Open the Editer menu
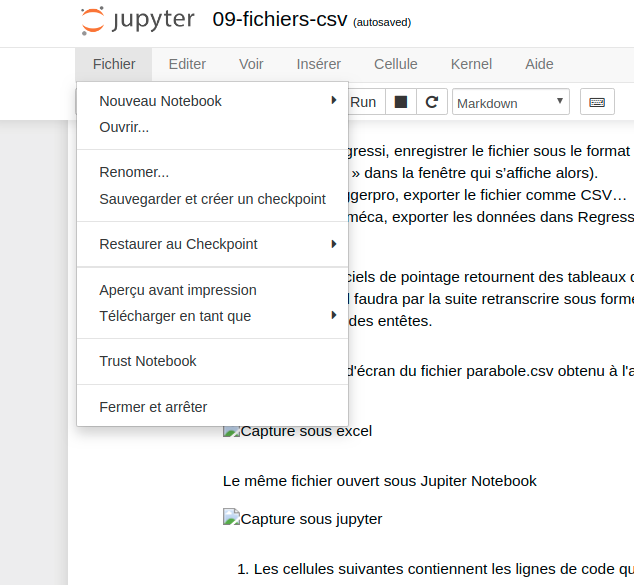634x585 pixels. (x=187, y=64)
